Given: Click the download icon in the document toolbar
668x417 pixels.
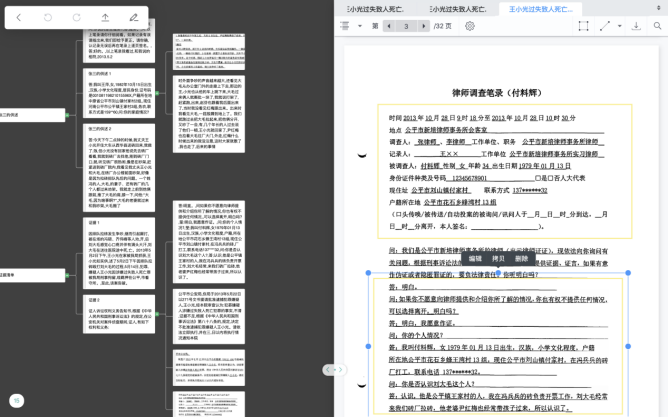Looking at the screenshot, I should 636,26.
